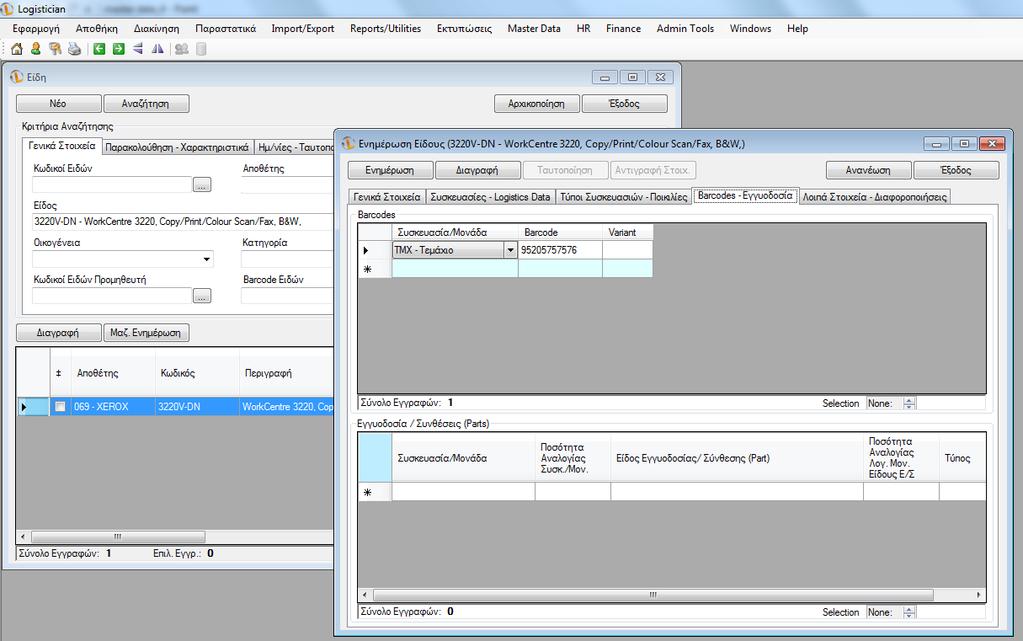Click Έξοδος button in the Είδη window
1023x641 pixels.
624,104
